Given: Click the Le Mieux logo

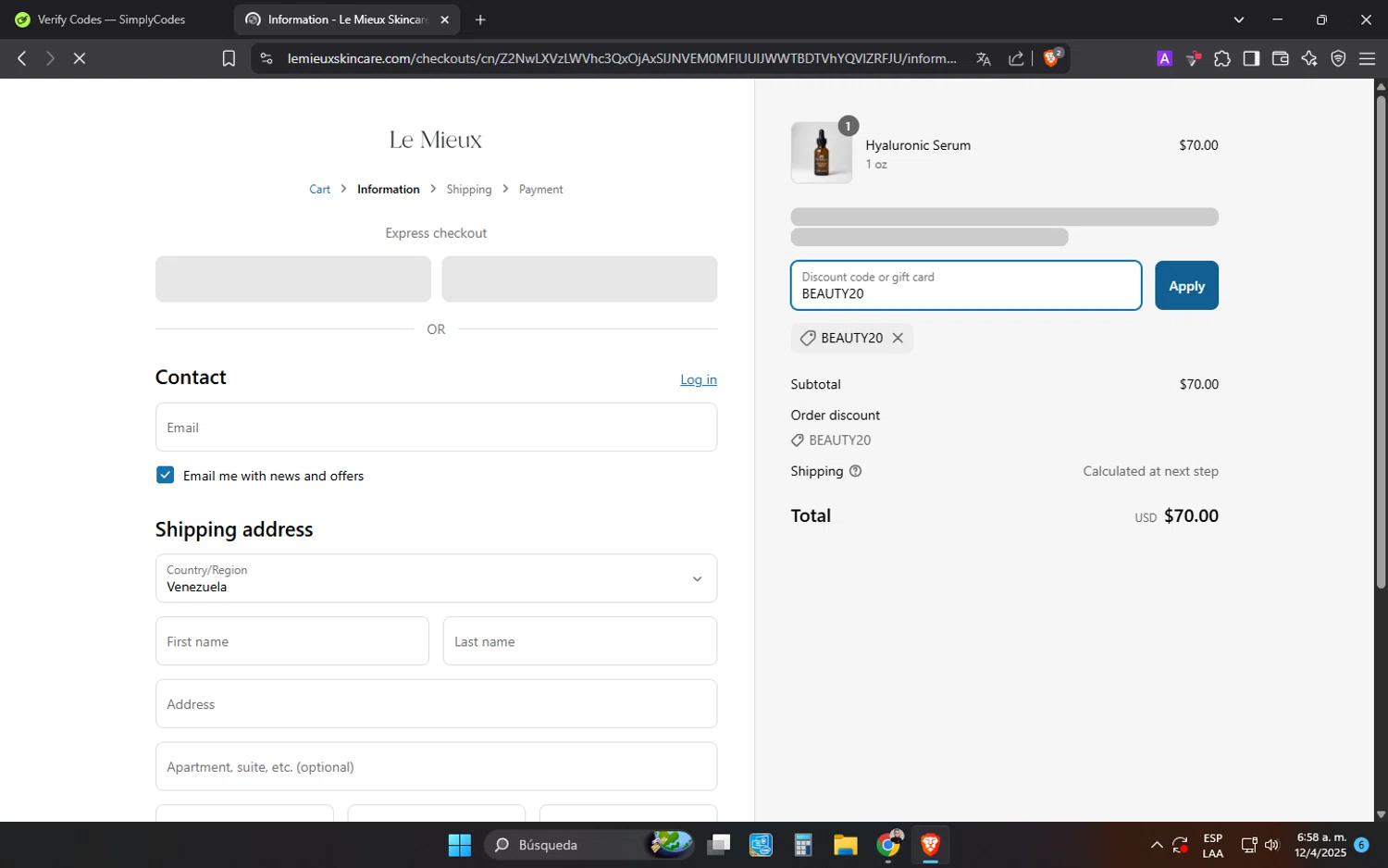Looking at the screenshot, I should tap(436, 140).
